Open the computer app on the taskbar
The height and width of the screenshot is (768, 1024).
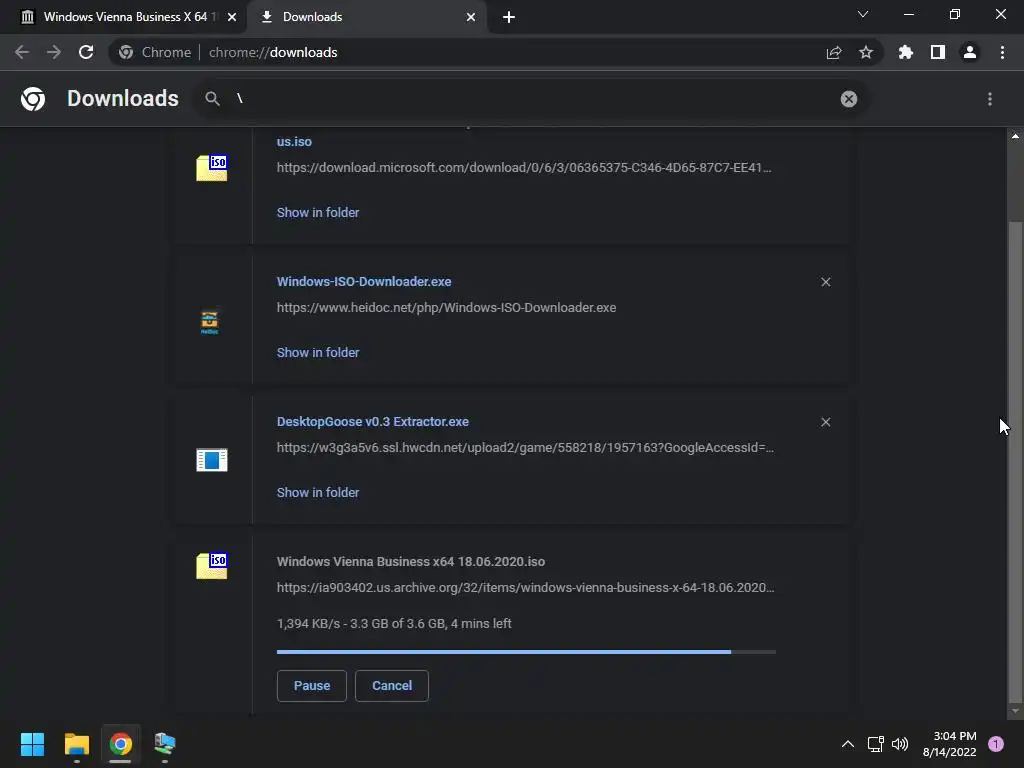165,744
